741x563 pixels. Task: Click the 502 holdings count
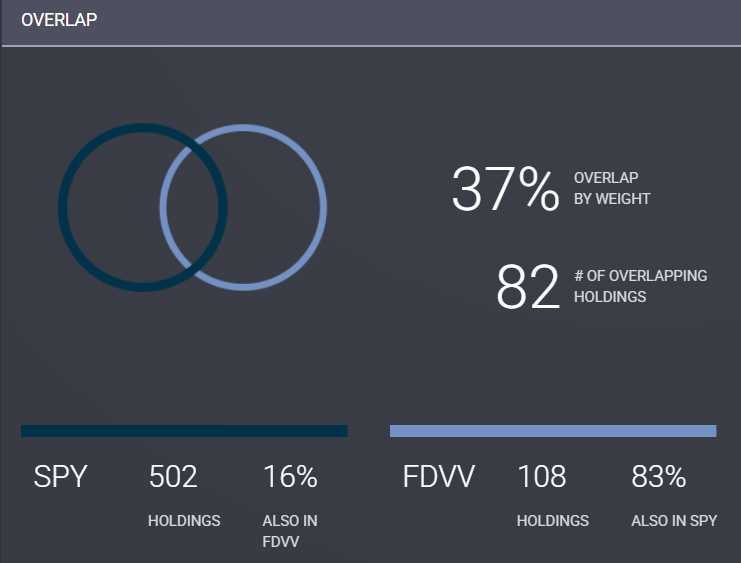click(173, 477)
